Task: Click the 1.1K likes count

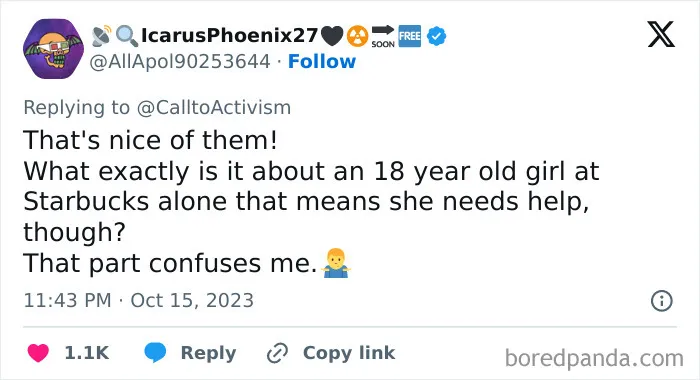Action: click(x=87, y=353)
